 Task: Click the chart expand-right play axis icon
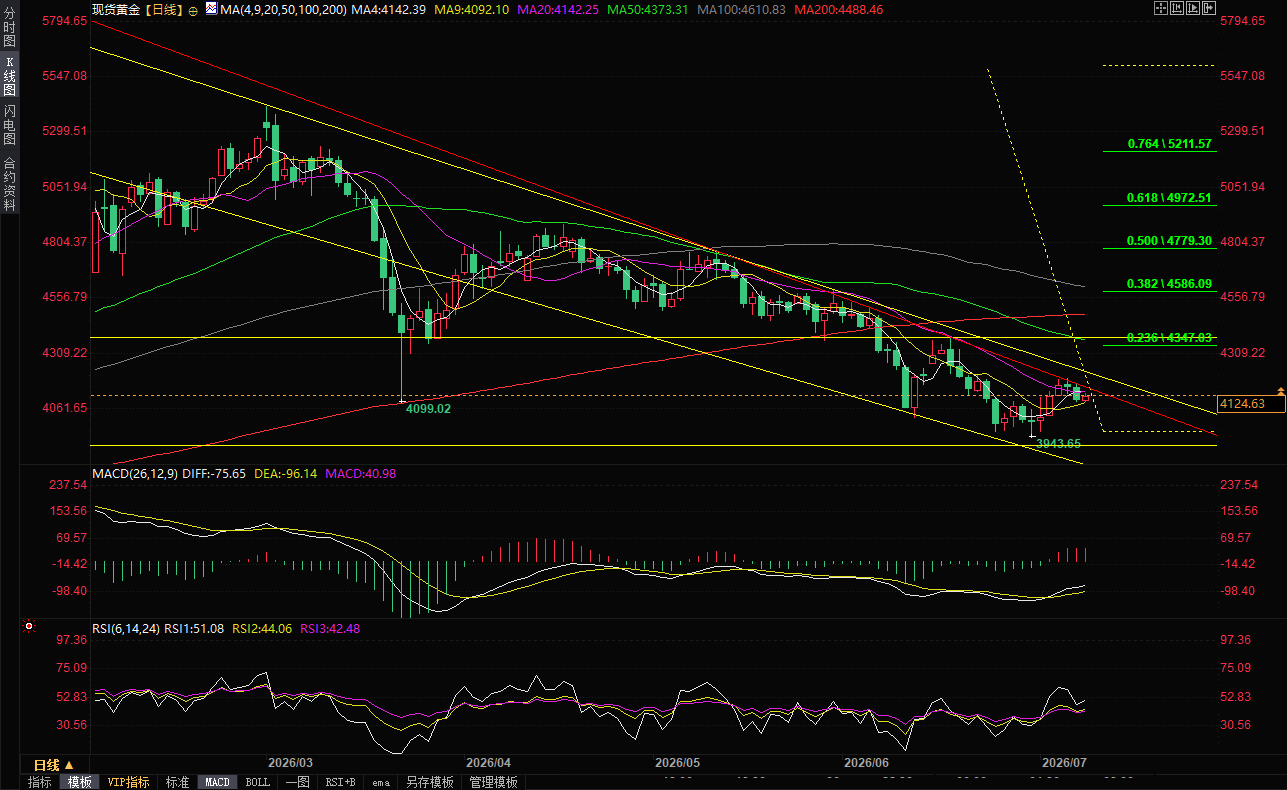pos(1193,8)
